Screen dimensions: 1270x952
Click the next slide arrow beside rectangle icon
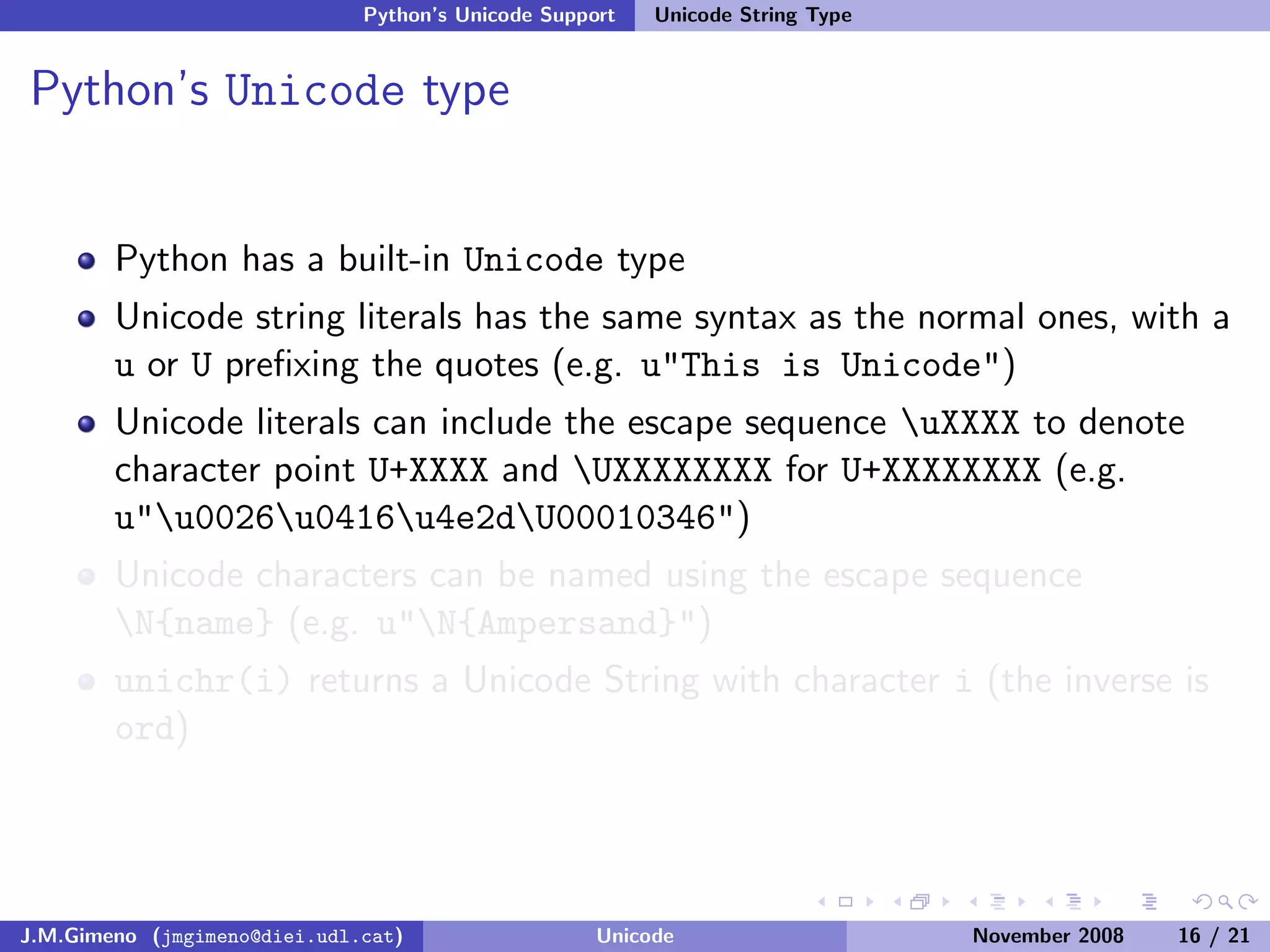[869, 902]
